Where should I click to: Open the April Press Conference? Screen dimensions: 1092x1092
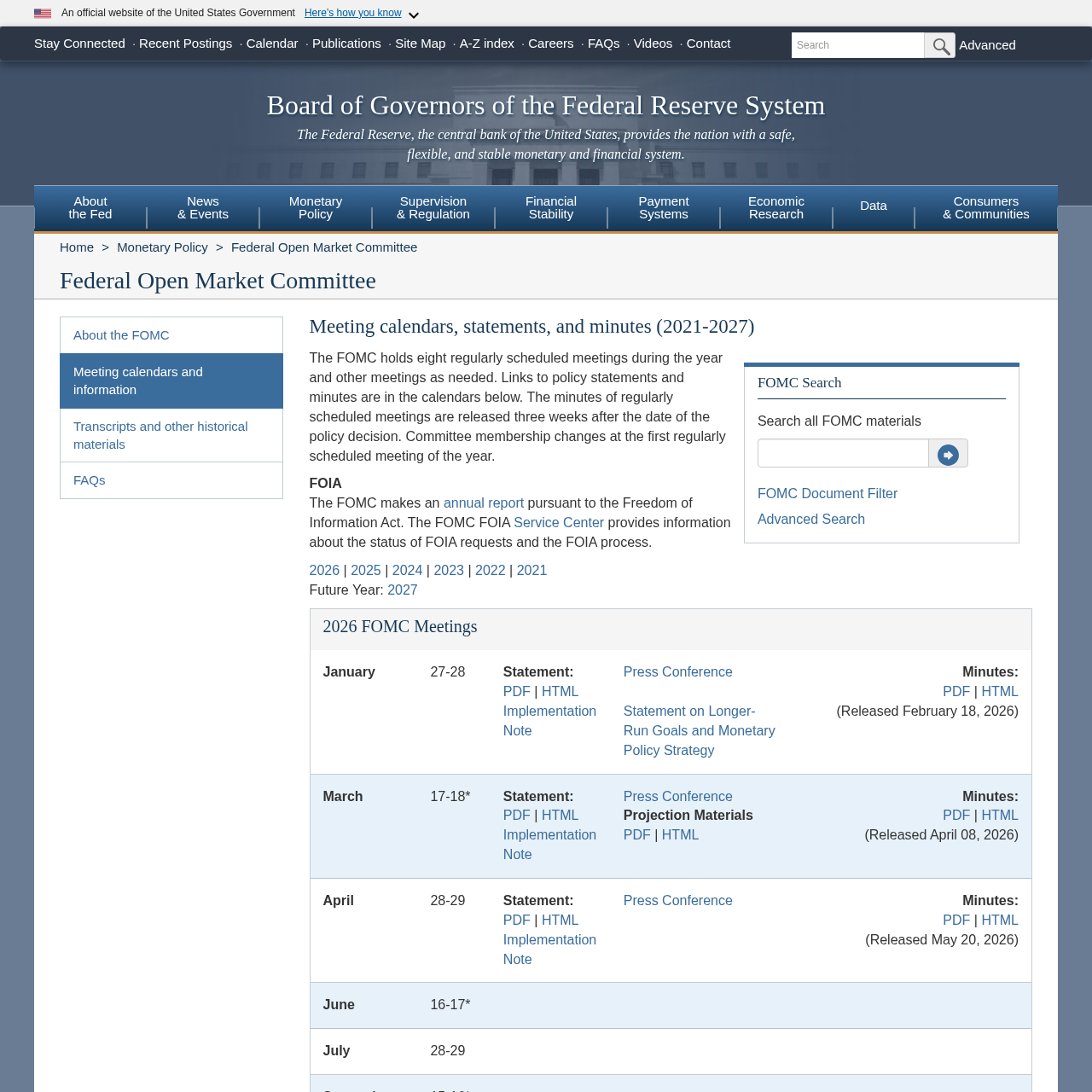click(x=678, y=901)
